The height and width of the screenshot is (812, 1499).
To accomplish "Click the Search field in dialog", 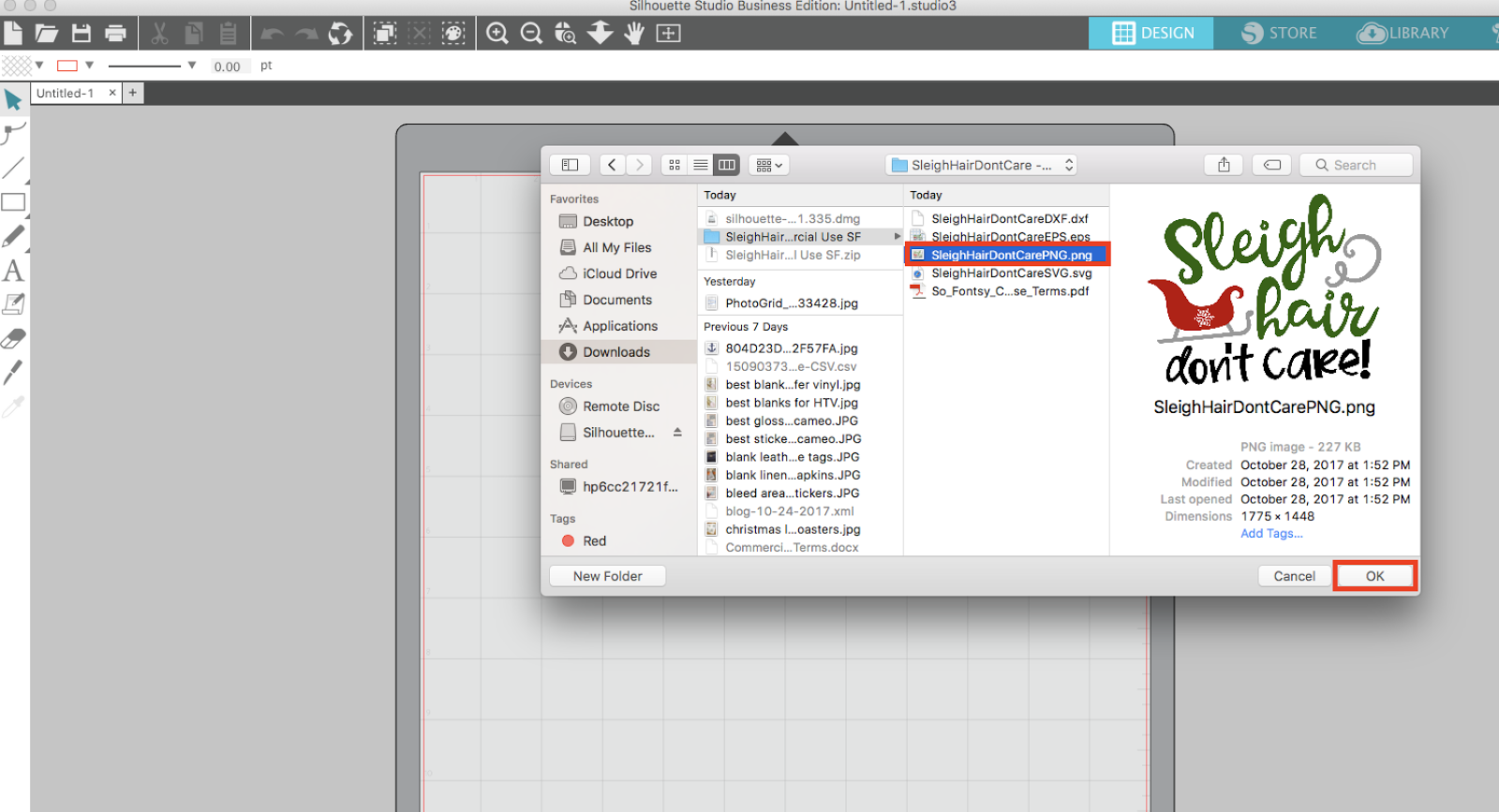I will (1357, 165).
